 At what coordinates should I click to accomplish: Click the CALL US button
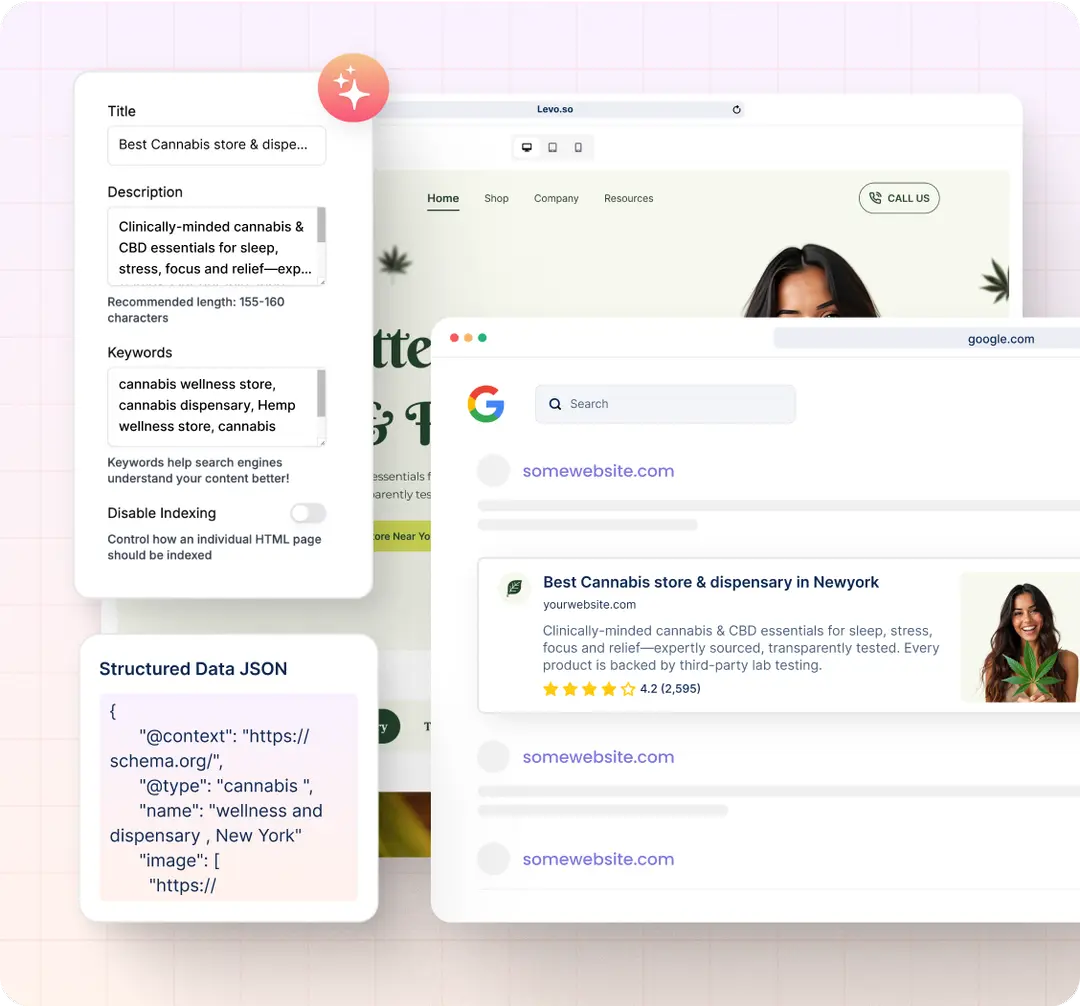point(899,198)
